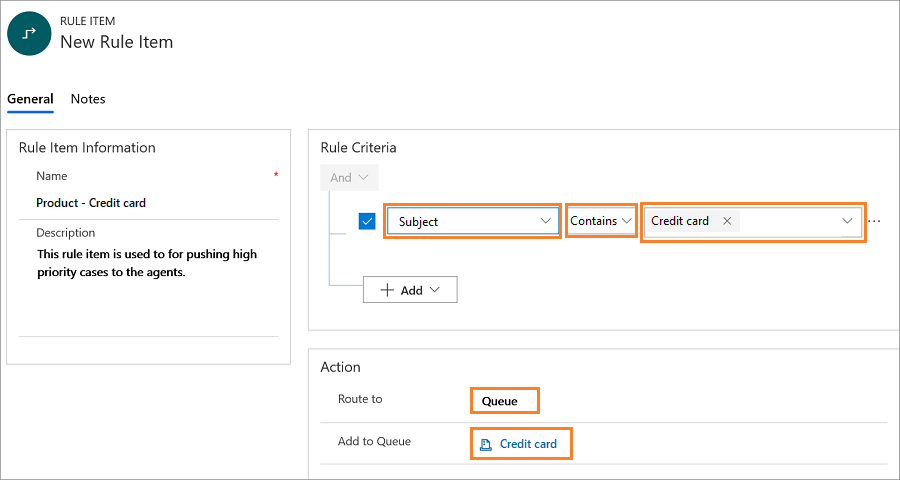
Task: Click the Add condition button
Action: click(x=410, y=290)
